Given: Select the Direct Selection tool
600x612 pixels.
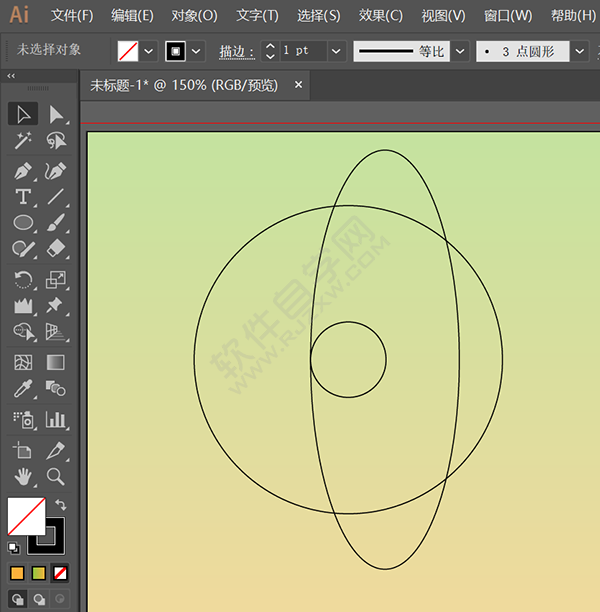Looking at the screenshot, I should point(56,114).
